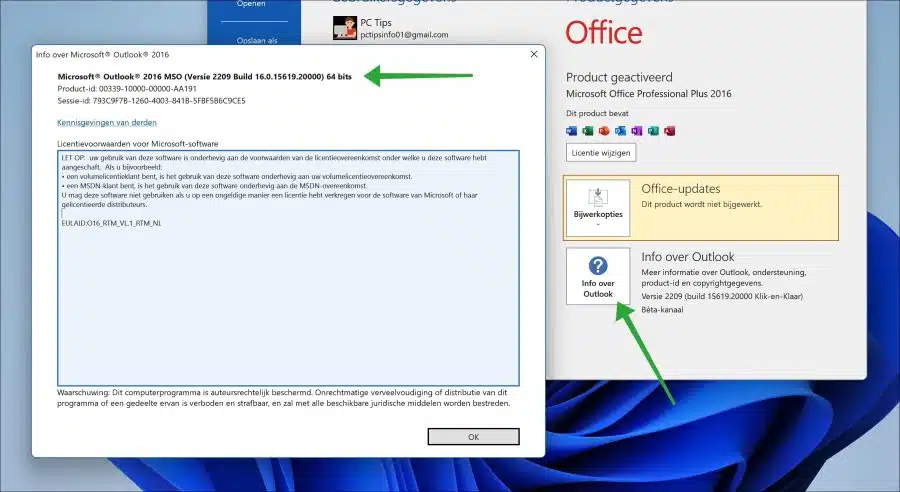Click the 'Info over Outlook' button
The image size is (900, 492).
(x=598, y=276)
